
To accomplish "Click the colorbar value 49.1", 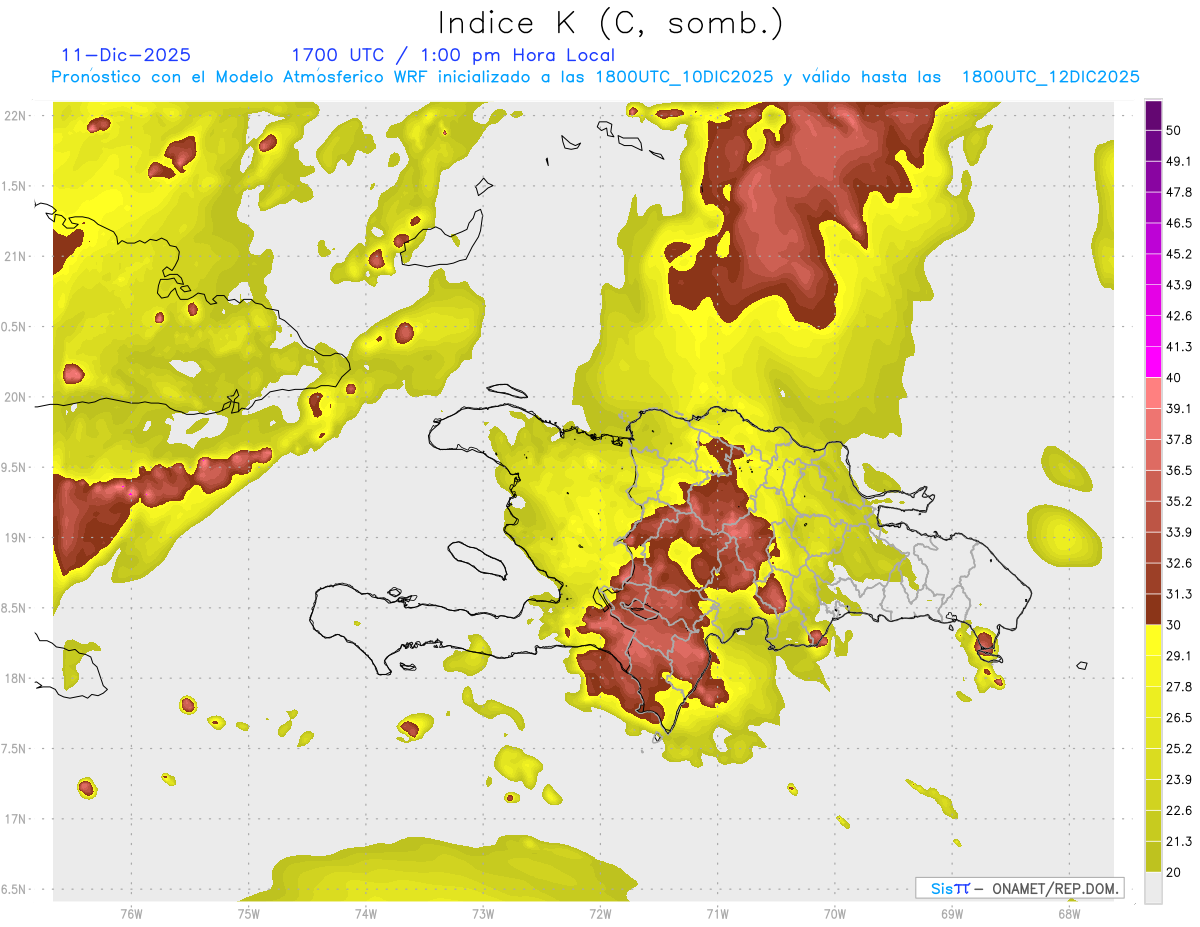I will coord(1179,161).
